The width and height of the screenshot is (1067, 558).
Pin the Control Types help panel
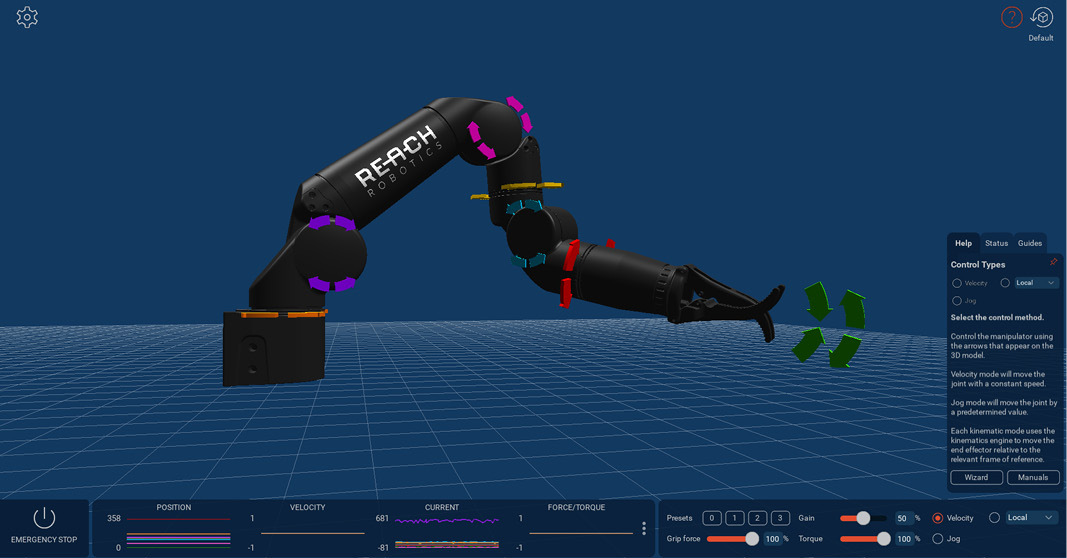[x=1053, y=262]
